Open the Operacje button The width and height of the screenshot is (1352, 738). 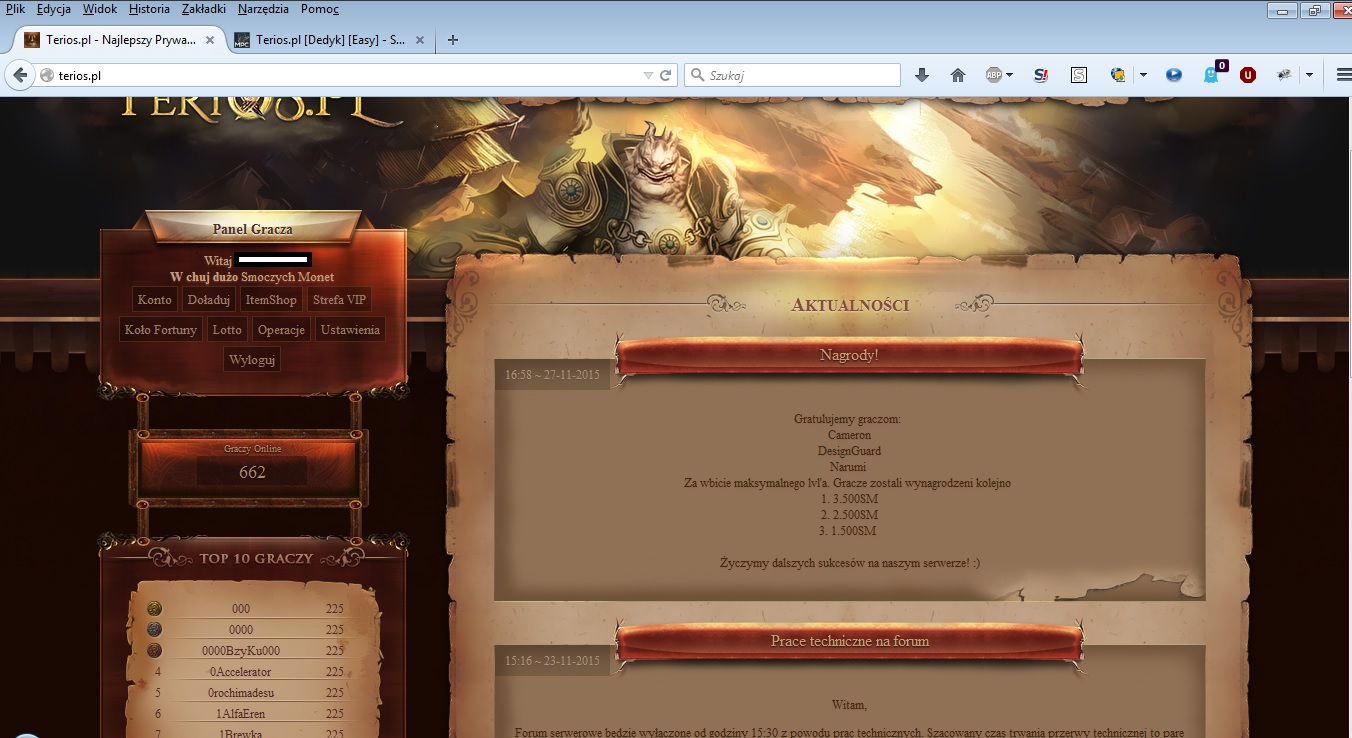click(x=281, y=330)
